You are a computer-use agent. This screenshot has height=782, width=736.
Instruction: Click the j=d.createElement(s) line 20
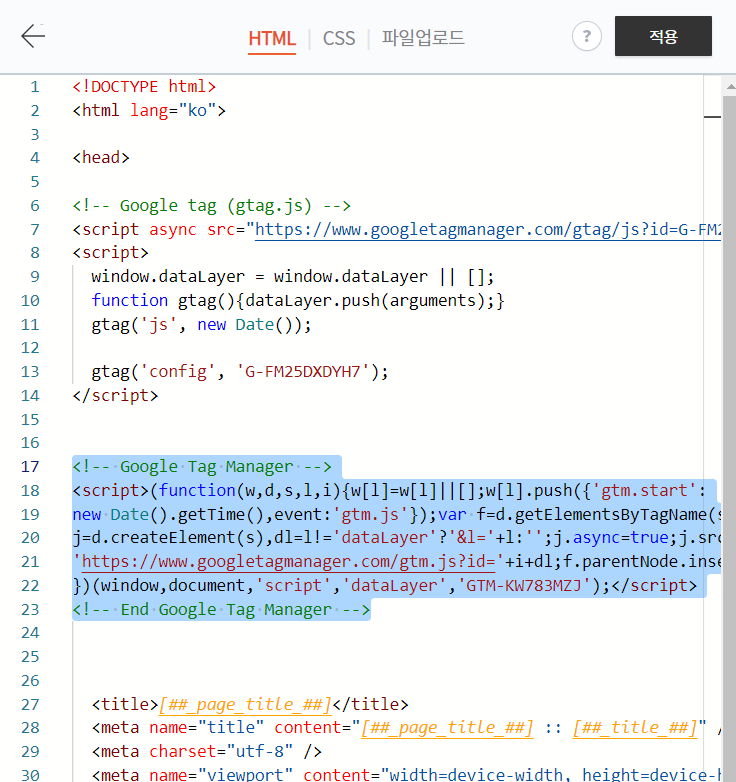click(396, 538)
